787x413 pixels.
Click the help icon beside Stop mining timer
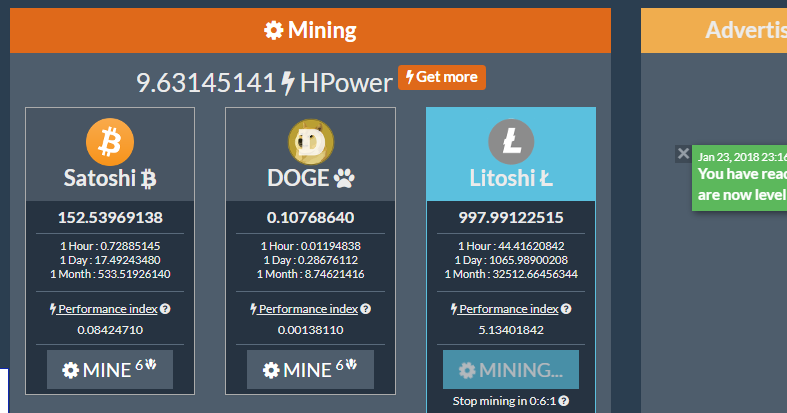[564, 401]
